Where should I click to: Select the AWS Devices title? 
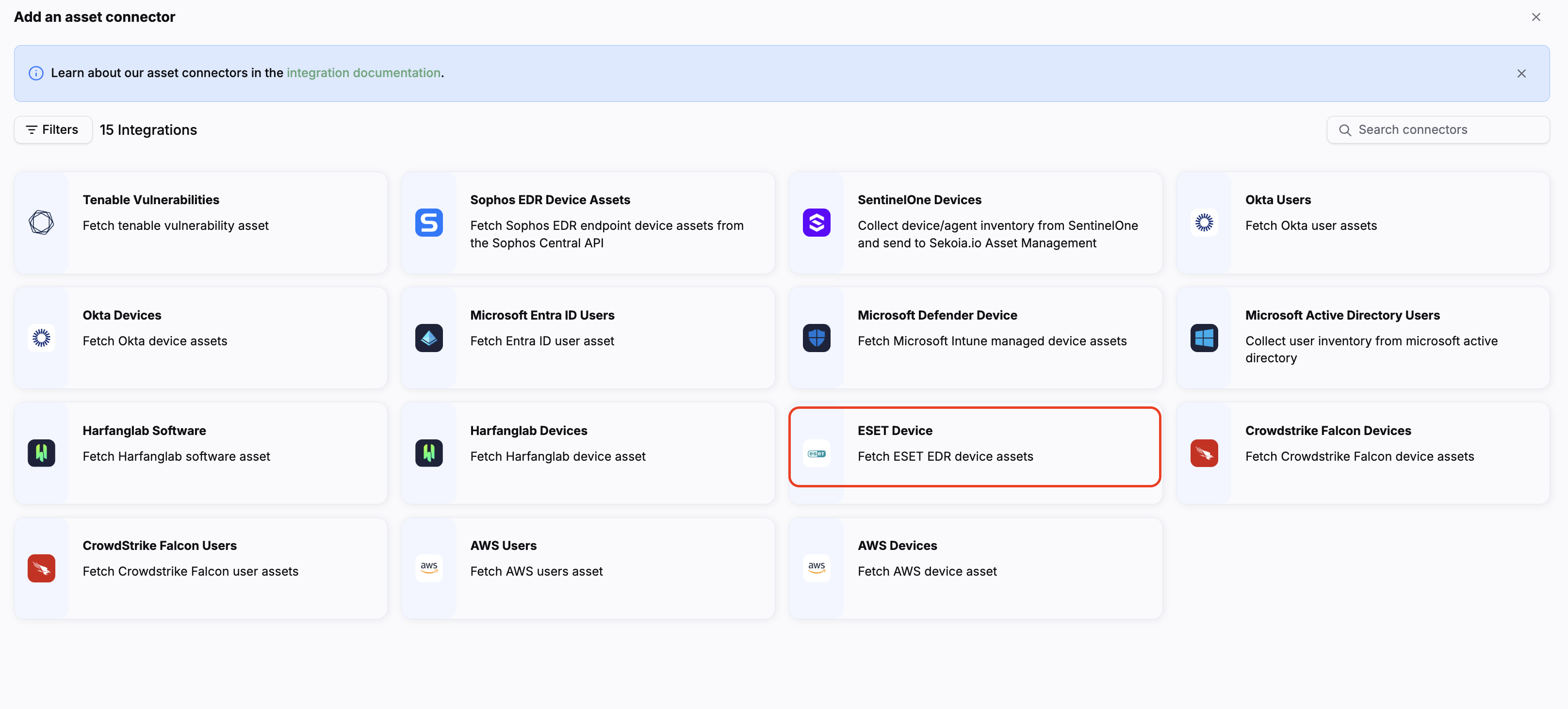pos(897,545)
